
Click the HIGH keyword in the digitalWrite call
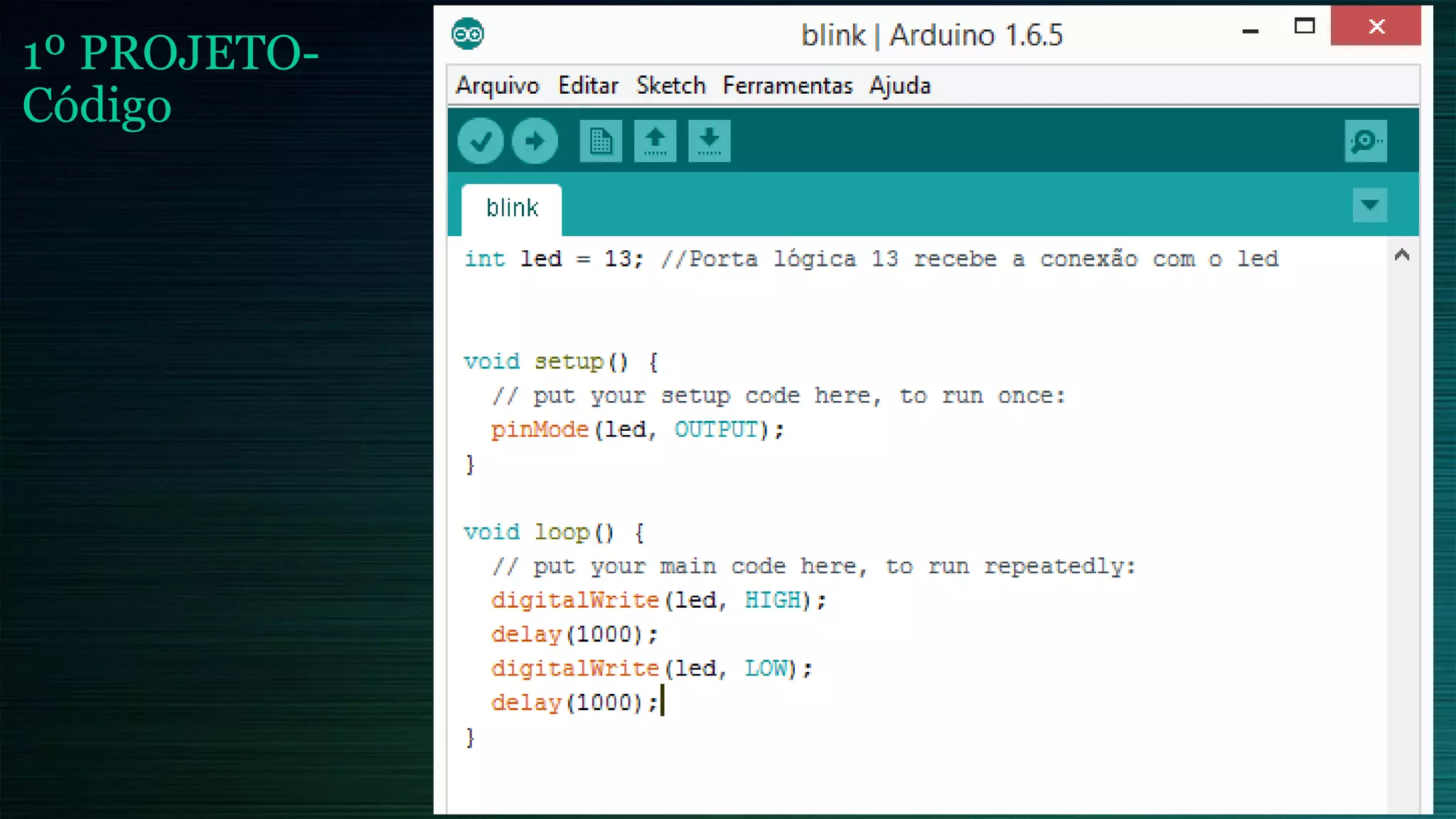pyautogui.click(x=773, y=601)
